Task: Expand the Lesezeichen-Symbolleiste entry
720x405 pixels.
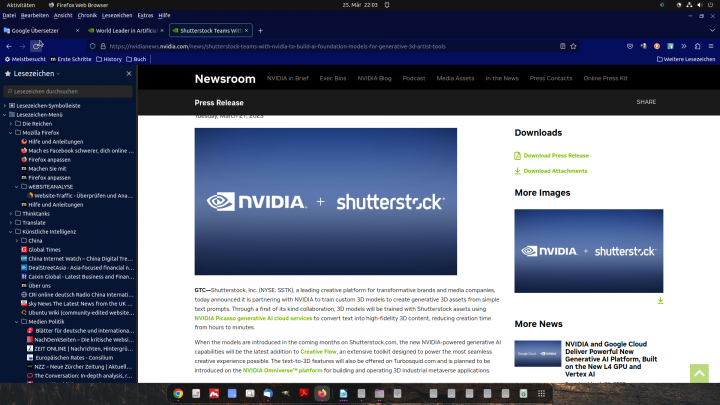Action: (5, 106)
